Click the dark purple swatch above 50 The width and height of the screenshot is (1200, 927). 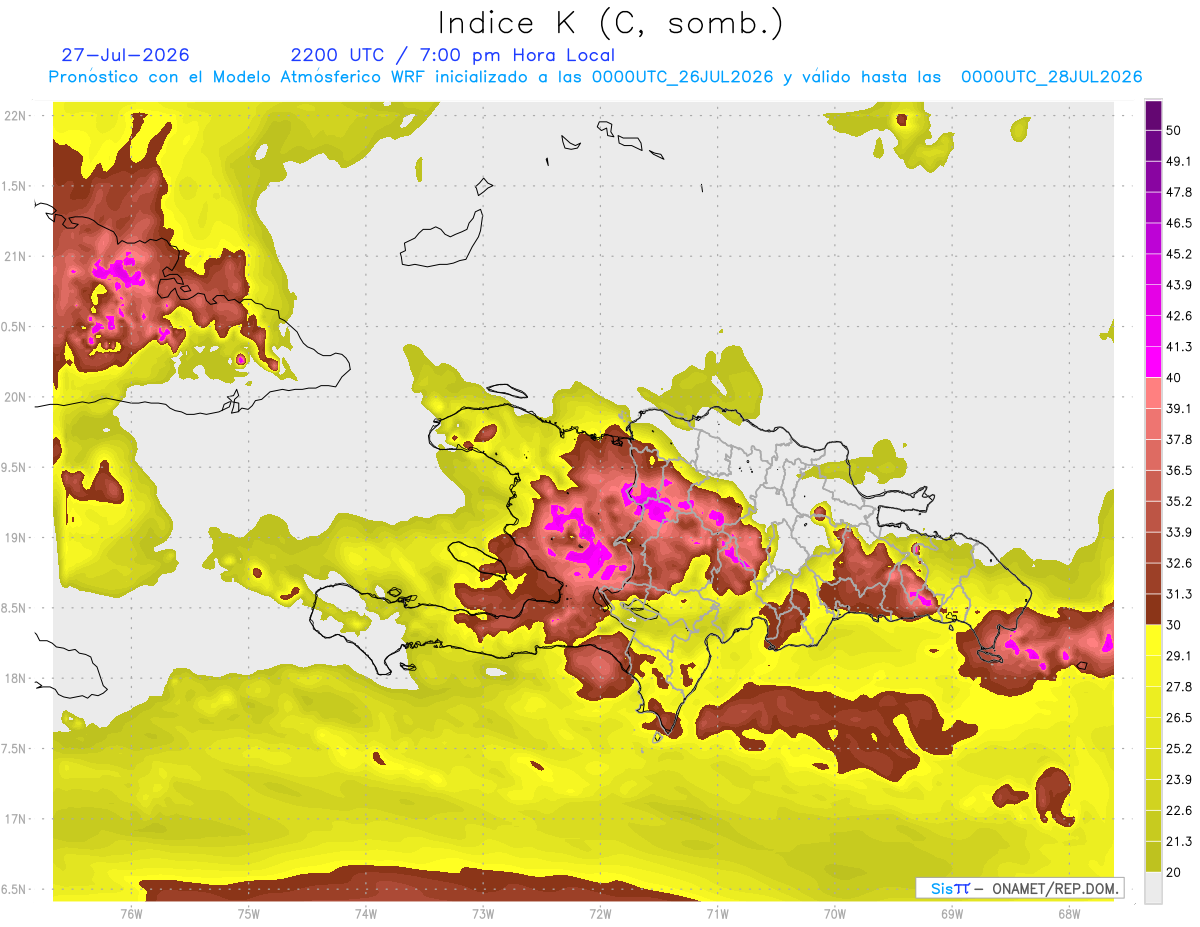[x=1154, y=115]
